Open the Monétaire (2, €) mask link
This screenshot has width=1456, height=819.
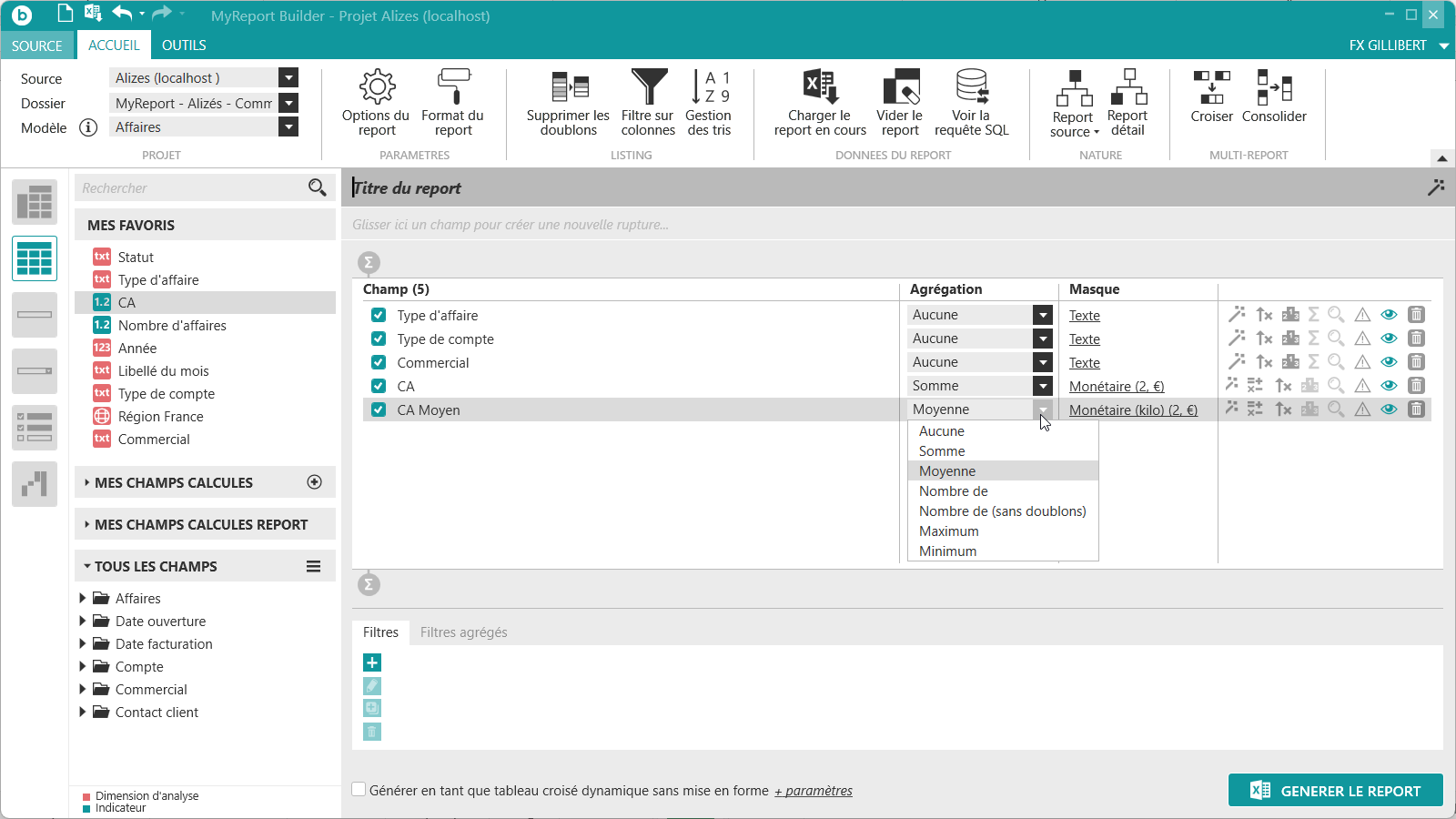coord(1117,387)
